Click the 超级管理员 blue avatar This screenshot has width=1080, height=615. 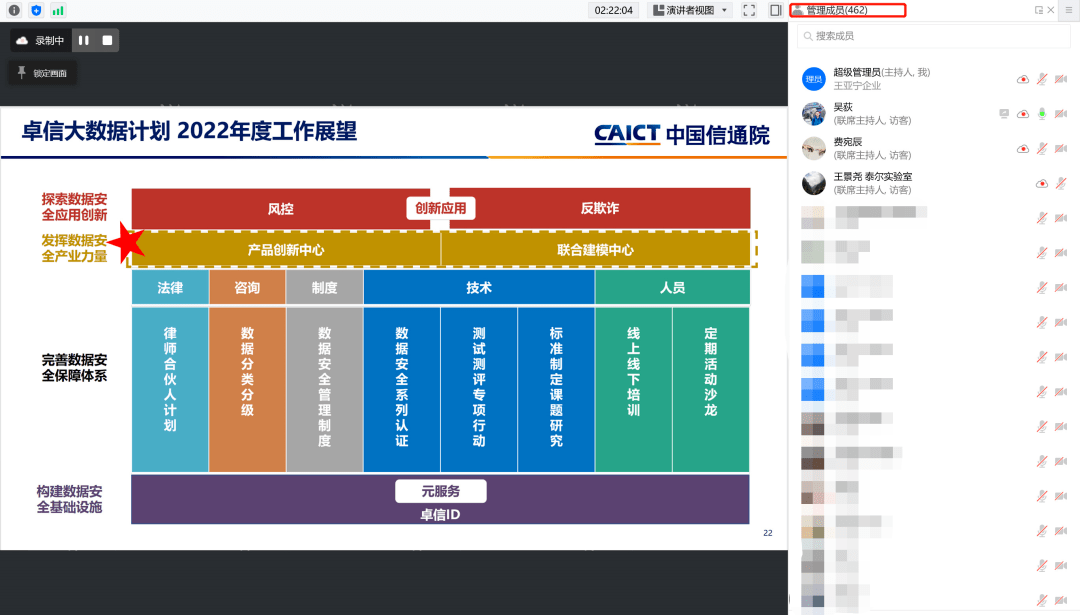click(x=813, y=79)
